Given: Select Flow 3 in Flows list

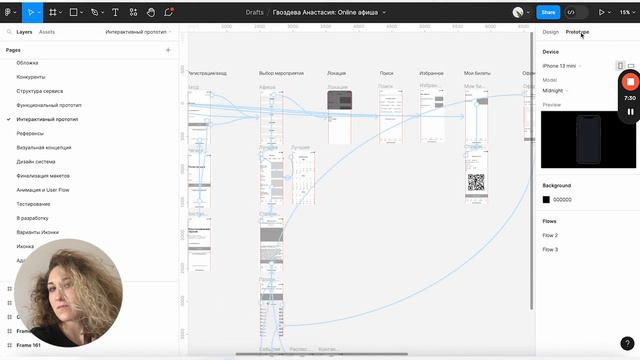Looking at the screenshot, I should tap(550, 249).
